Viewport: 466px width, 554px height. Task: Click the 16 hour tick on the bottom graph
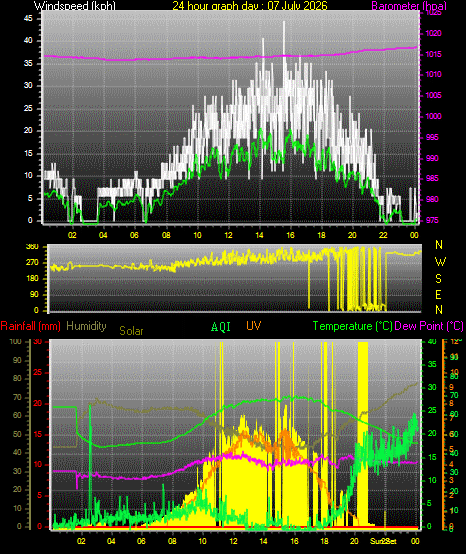coord(294,541)
